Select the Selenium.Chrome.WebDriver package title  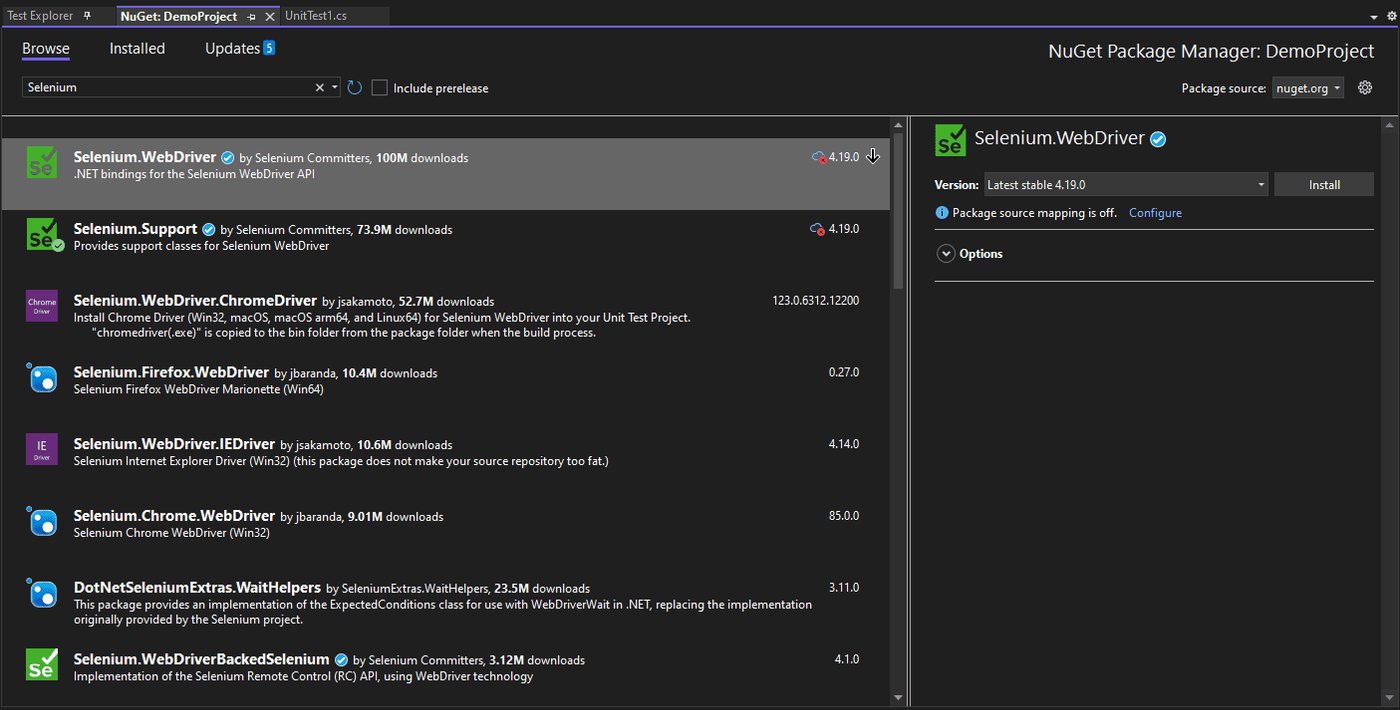point(174,516)
